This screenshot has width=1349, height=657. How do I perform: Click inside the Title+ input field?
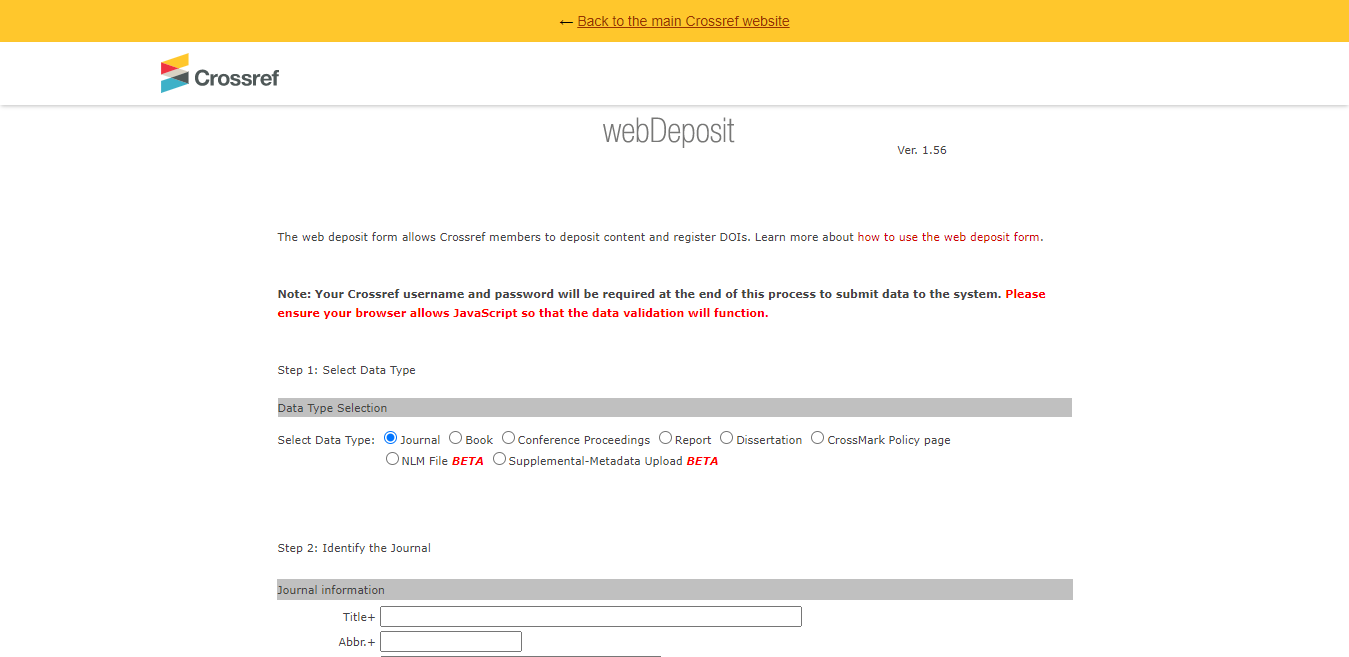(x=590, y=616)
